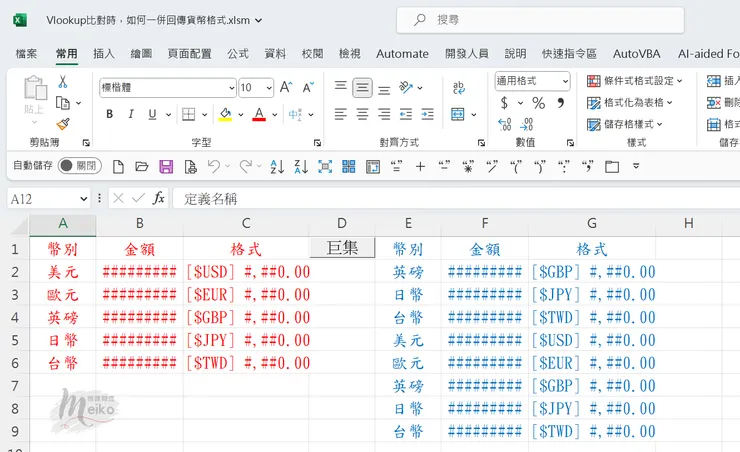Open the number format dropdown

coord(565,81)
